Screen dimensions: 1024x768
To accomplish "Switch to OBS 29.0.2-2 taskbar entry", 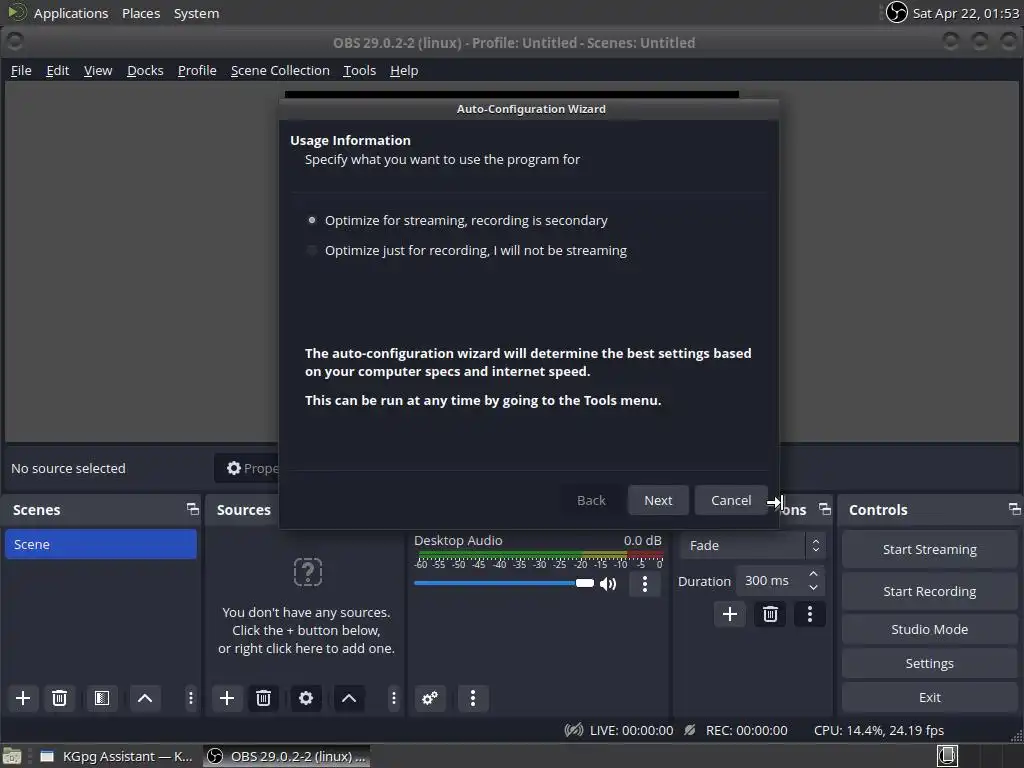I will pos(286,756).
